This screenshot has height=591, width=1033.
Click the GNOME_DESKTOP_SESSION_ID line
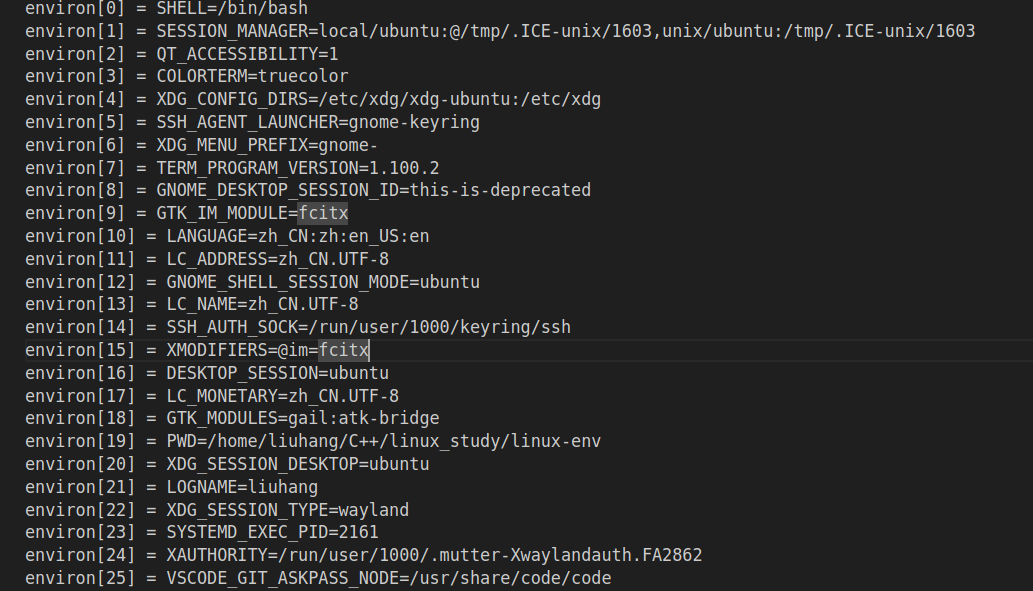pos(308,190)
